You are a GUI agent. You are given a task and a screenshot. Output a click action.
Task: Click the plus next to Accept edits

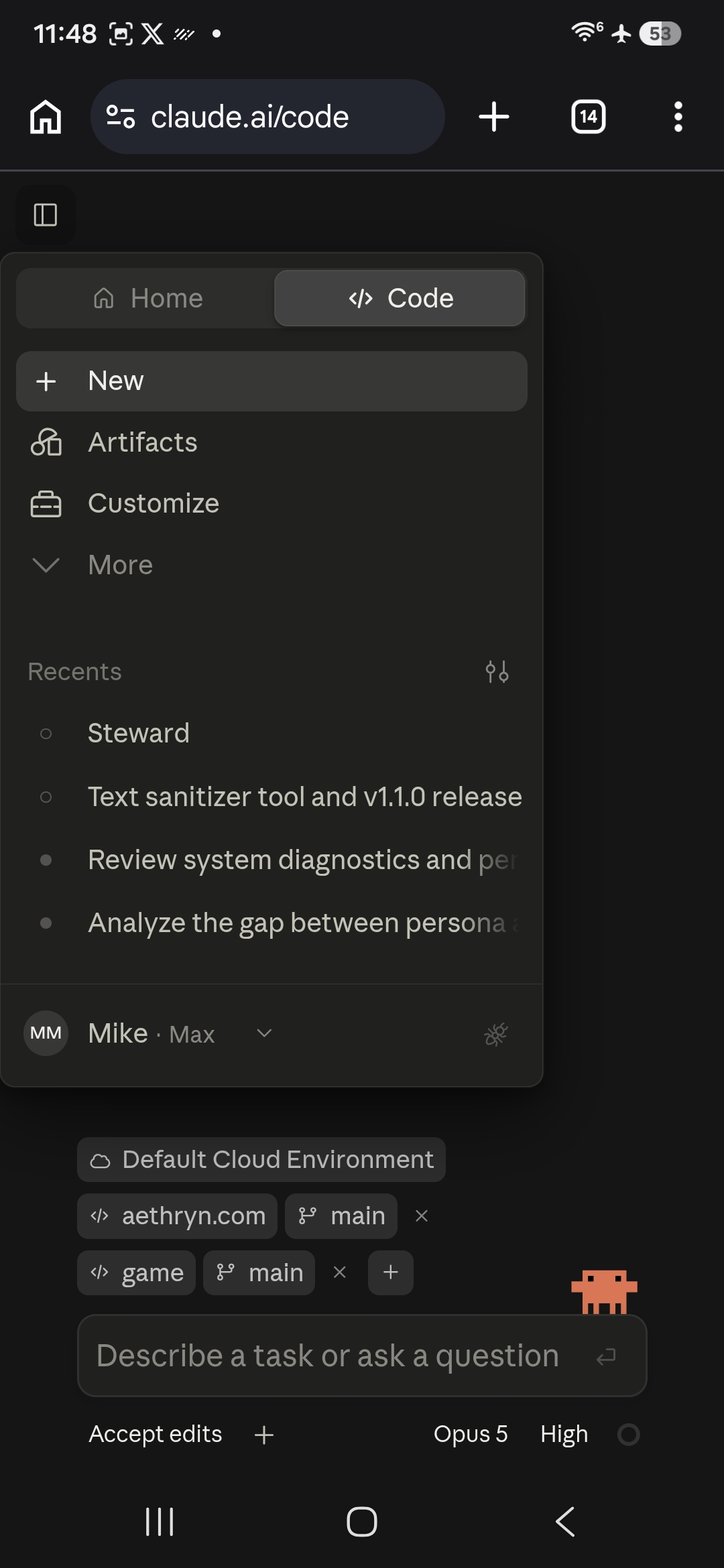point(264,1435)
